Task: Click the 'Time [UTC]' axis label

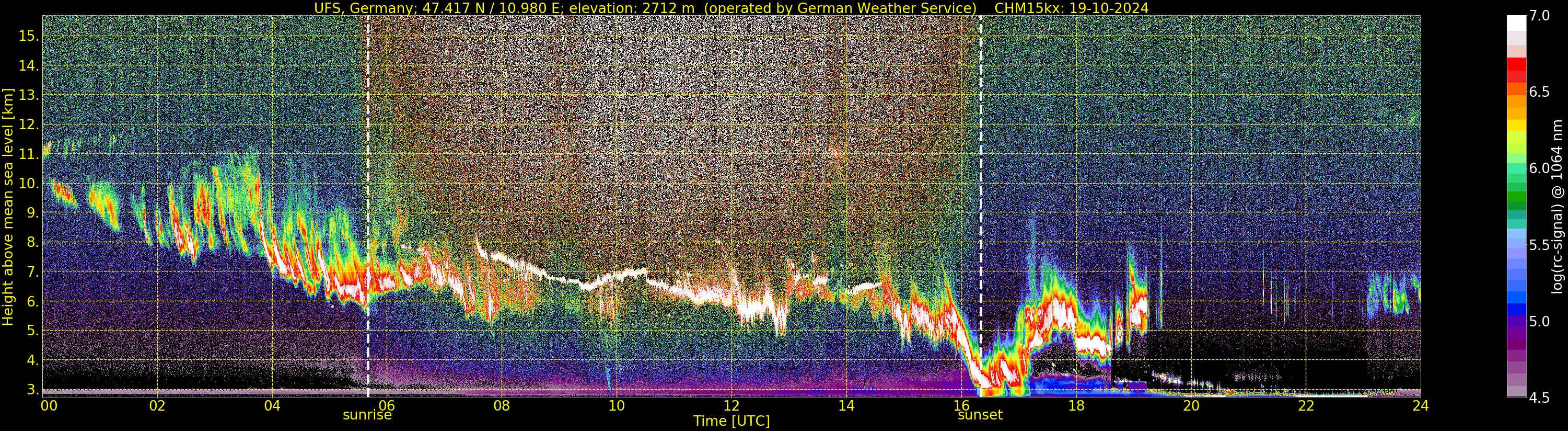Action: [731, 421]
